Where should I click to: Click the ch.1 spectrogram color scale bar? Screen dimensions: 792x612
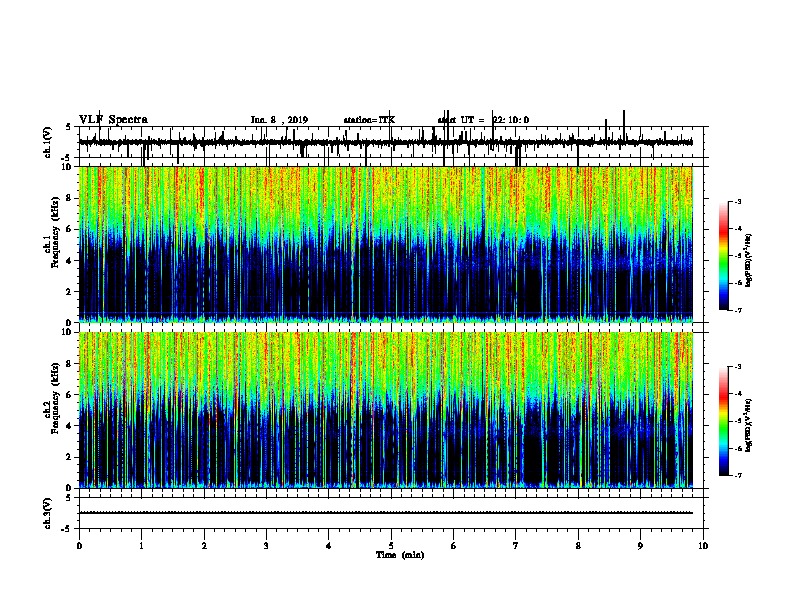pyautogui.click(x=724, y=255)
